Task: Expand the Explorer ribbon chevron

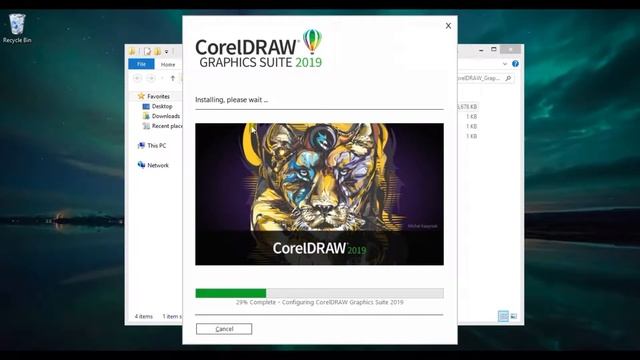Action: coord(504,64)
